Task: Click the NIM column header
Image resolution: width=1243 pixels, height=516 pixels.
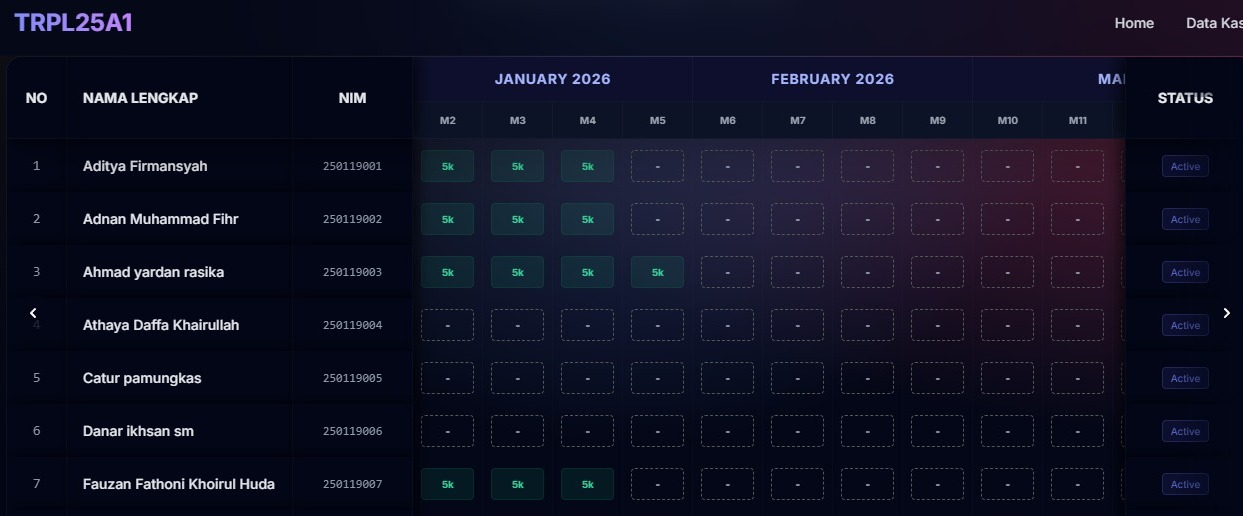Action: [x=352, y=98]
